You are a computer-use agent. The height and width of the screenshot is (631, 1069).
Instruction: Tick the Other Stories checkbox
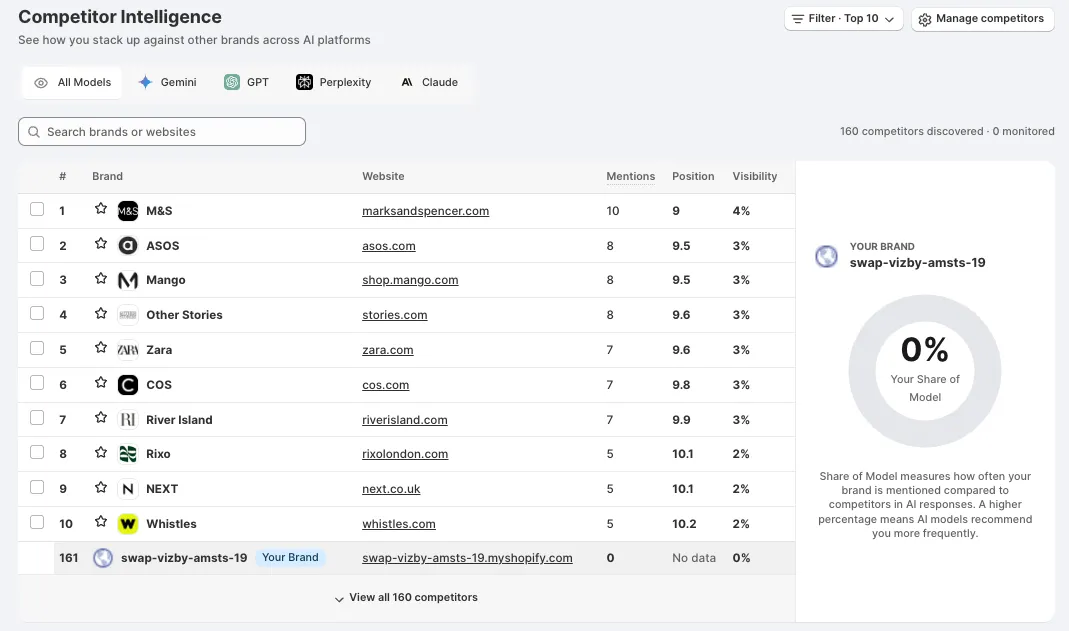[x=37, y=313]
